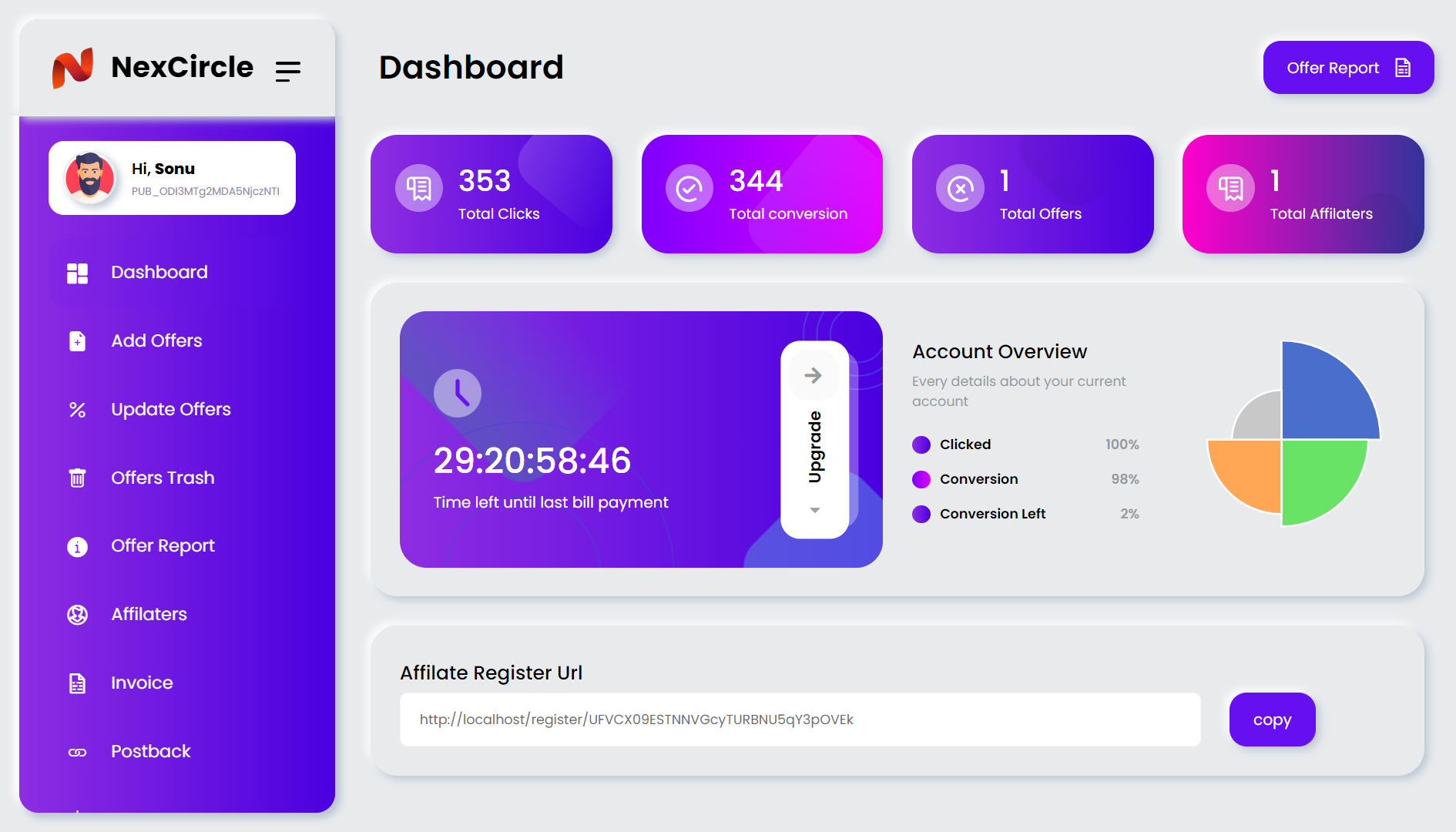The image size is (1456, 832).
Task: Click the Offers Trash bin icon
Action: (x=78, y=478)
